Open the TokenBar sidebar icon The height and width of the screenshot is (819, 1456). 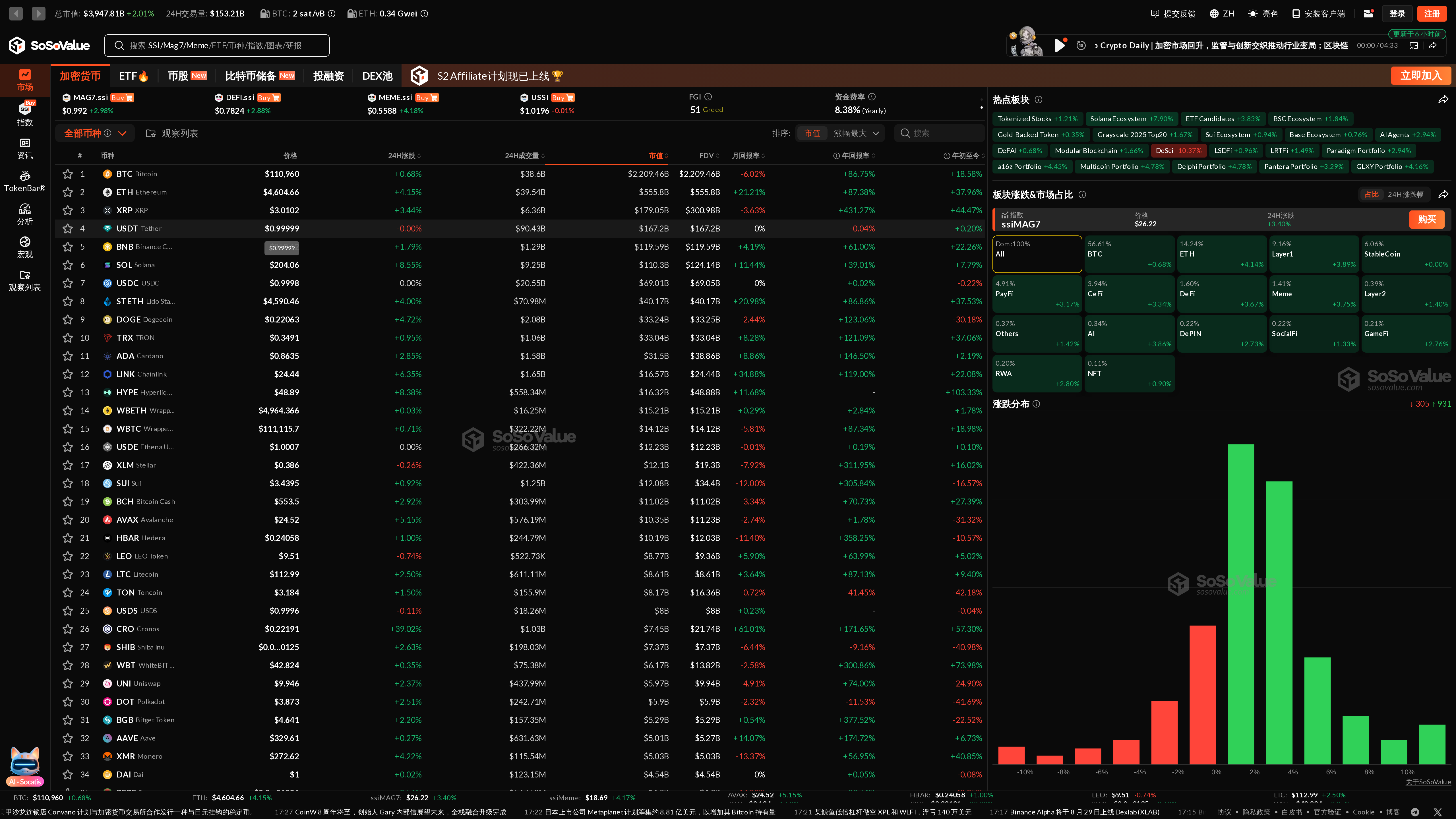[25, 181]
